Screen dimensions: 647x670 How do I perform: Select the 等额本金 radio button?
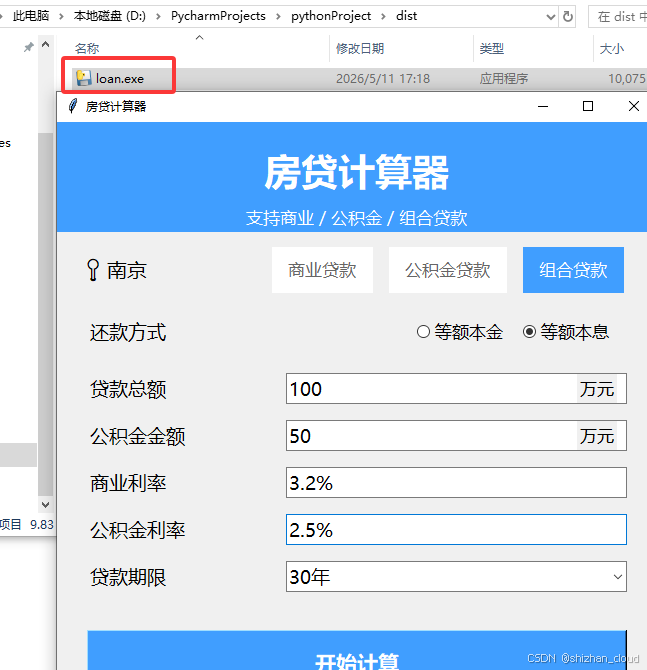click(x=423, y=332)
